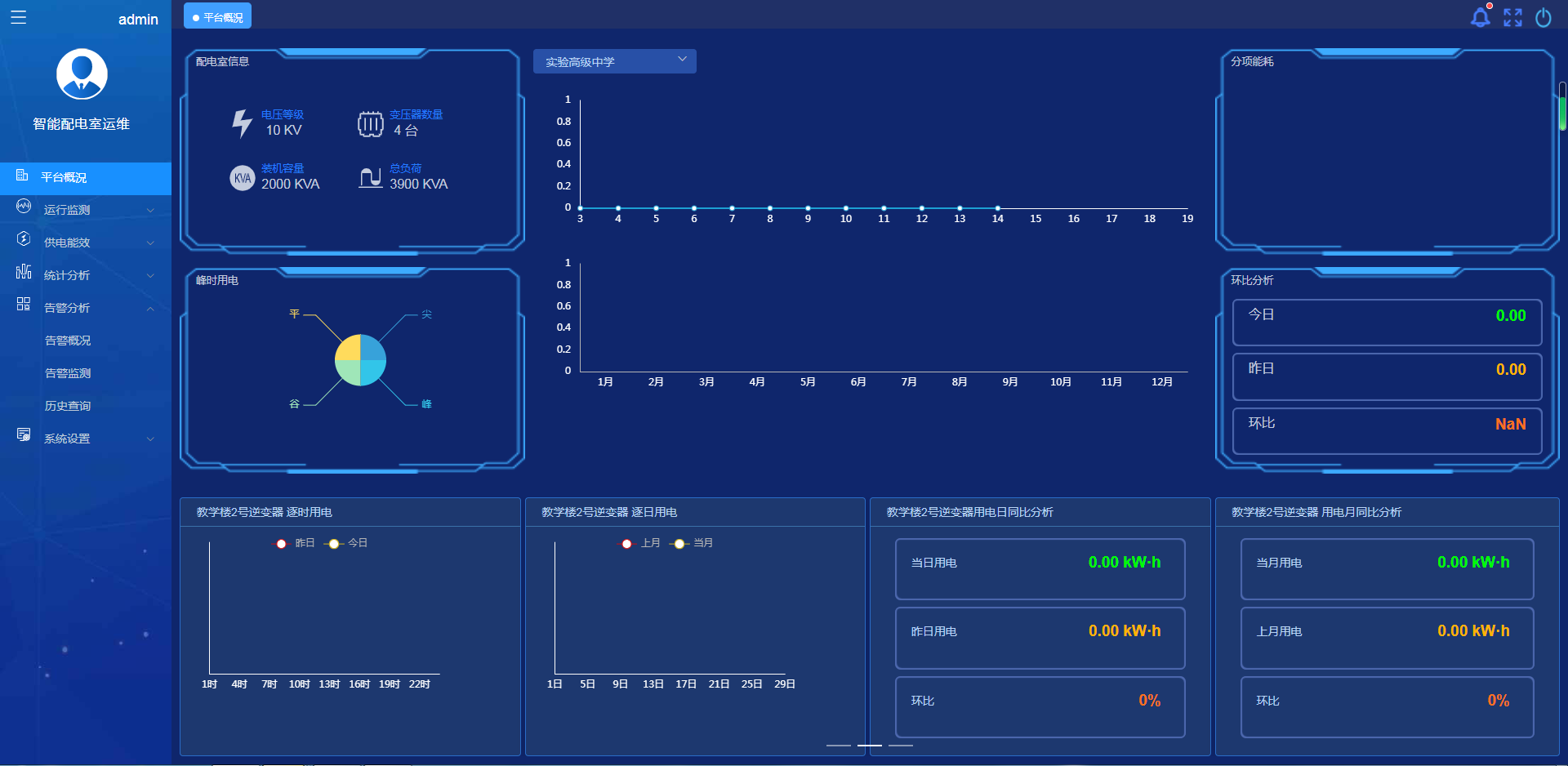Click the 3900 KVA total load value
This screenshot has height=766, width=1568.
pos(418,184)
